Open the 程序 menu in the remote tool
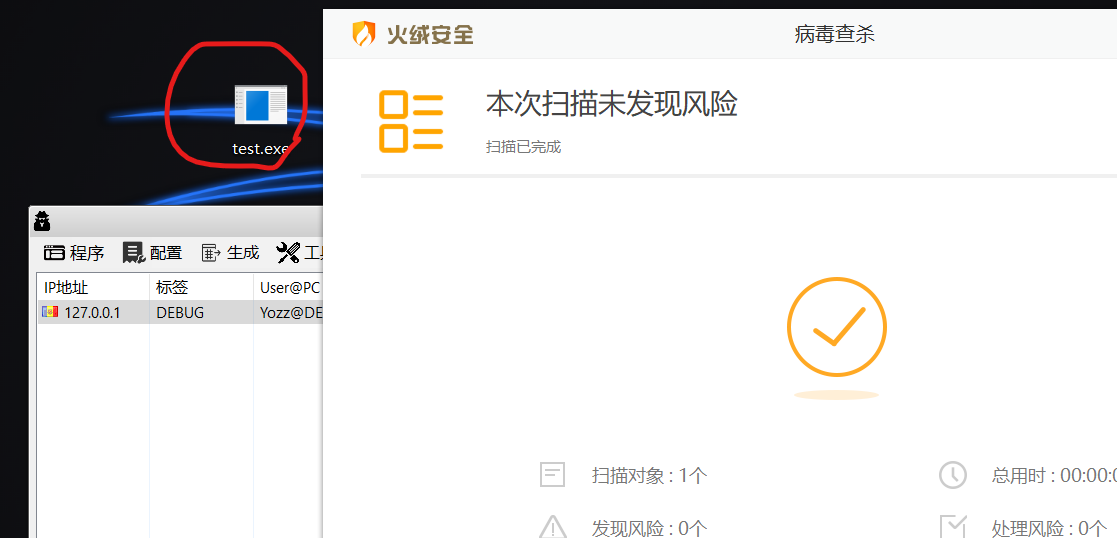Screen dimensions: 1117x538 click(x=74, y=252)
